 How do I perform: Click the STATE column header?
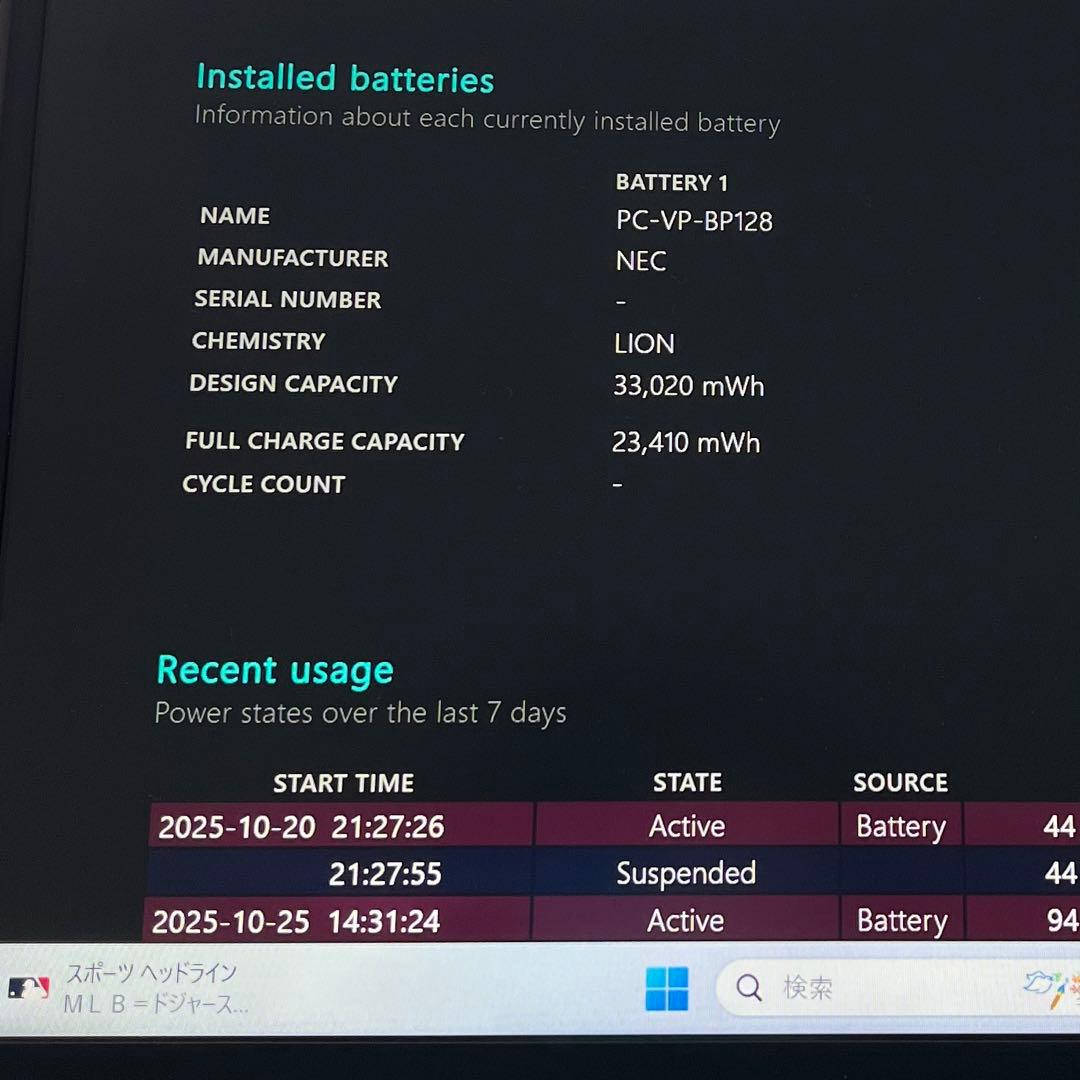click(x=687, y=782)
